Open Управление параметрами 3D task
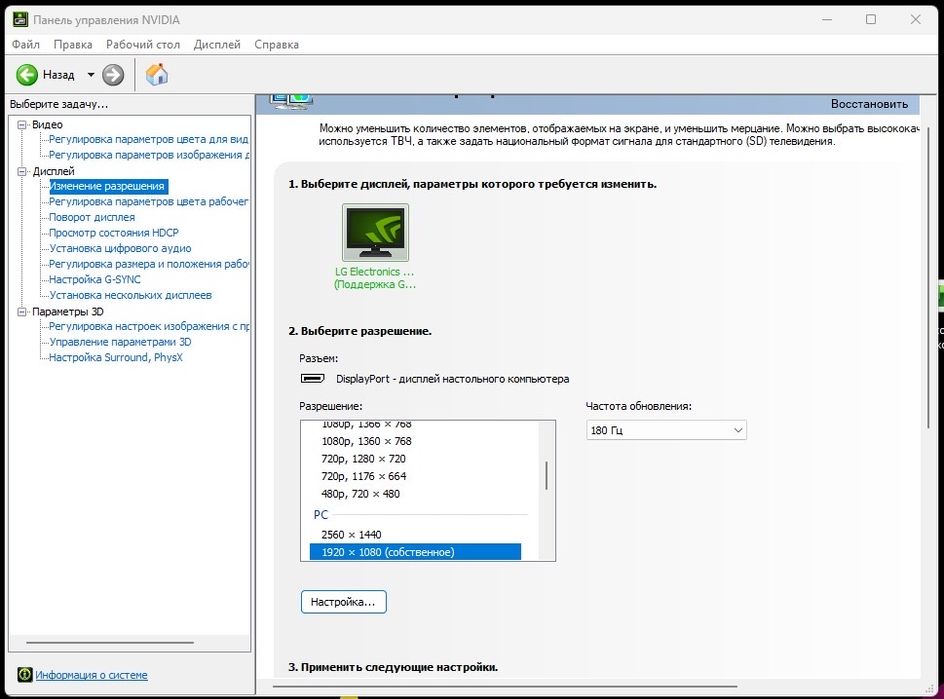Viewport: 944px width, 699px height. coord(120,342)
